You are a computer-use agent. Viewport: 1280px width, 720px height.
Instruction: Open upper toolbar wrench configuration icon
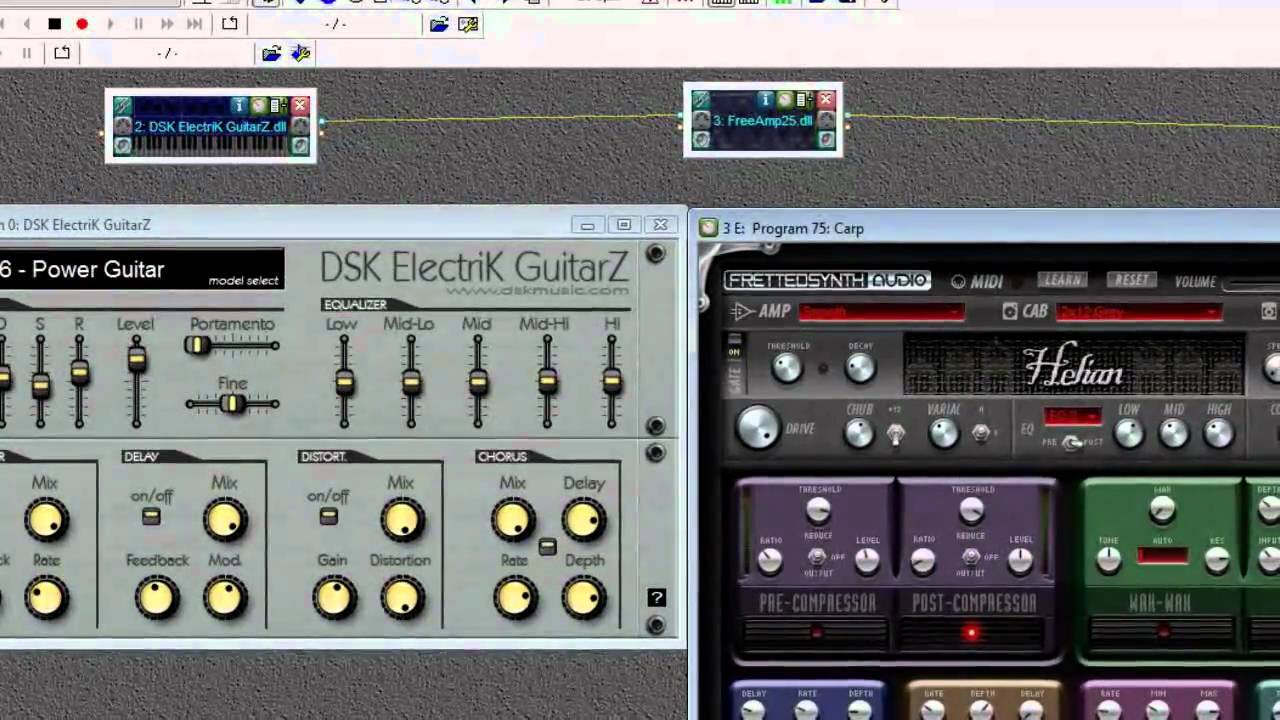coord(467,24)
